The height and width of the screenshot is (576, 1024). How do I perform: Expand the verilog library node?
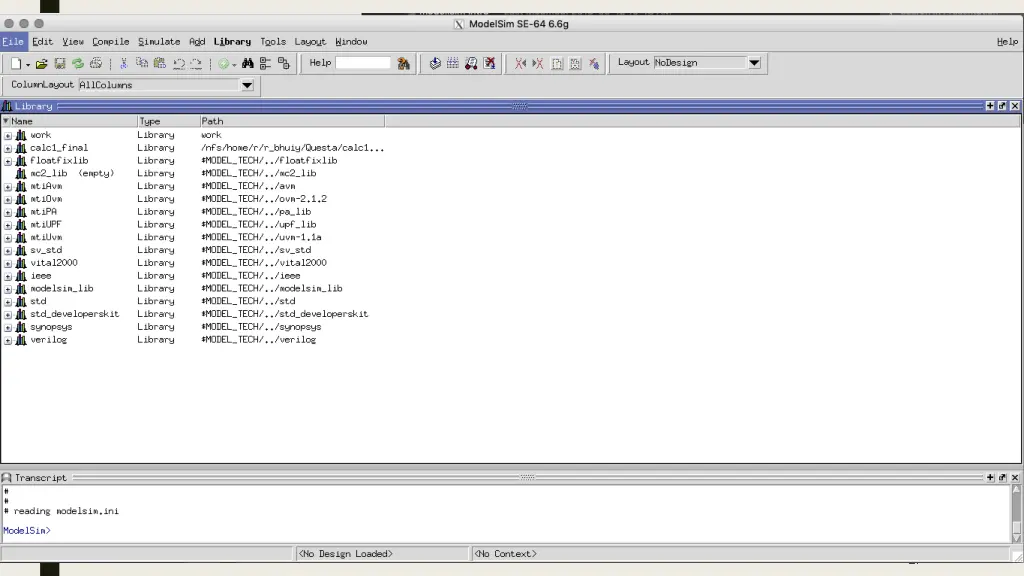point(8,340)
